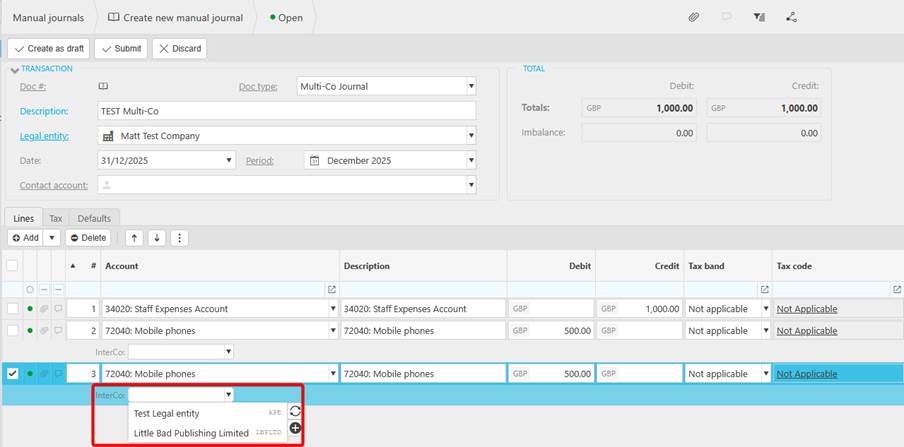This screenshot has height=447, width=904.
Task: Click the Delete line button
Action: (88, 238)
